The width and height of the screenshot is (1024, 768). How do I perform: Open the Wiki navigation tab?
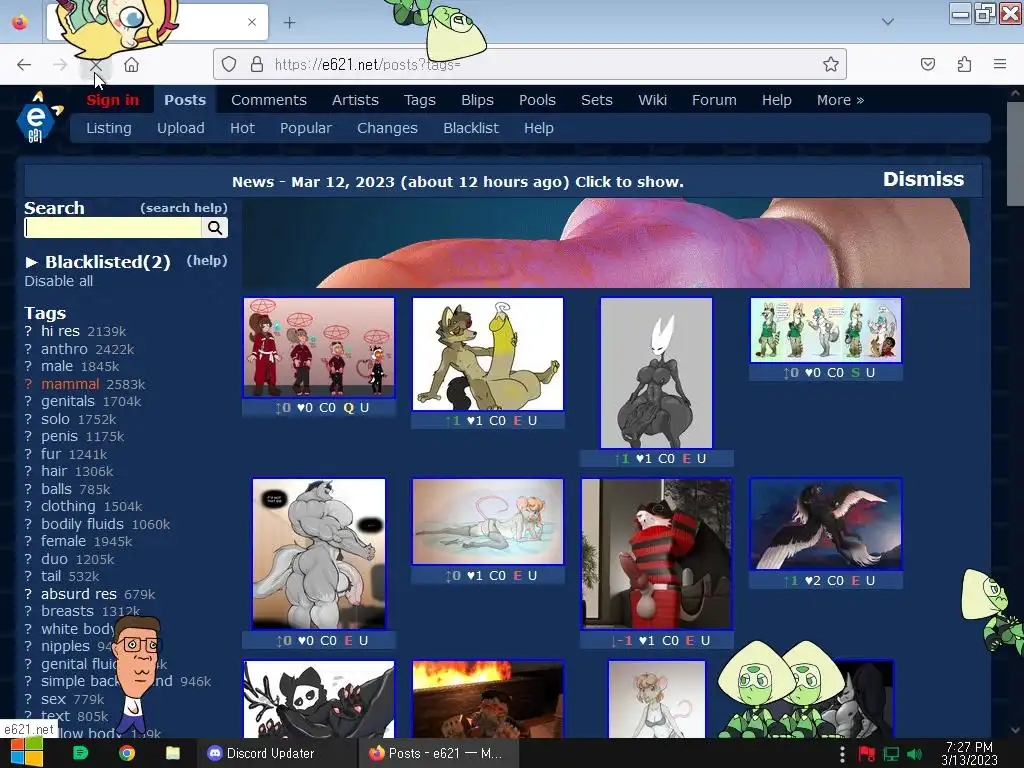pyautogui.click(x=652, y=100)
